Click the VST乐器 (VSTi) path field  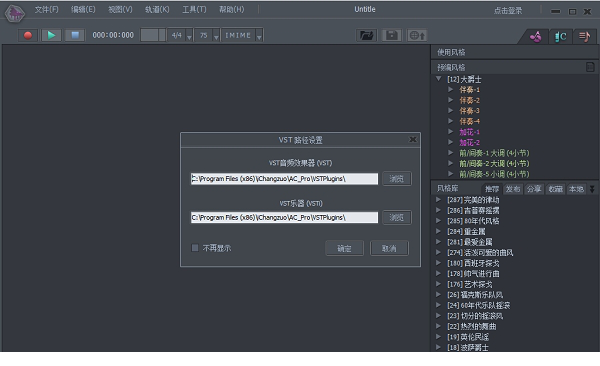284,217
